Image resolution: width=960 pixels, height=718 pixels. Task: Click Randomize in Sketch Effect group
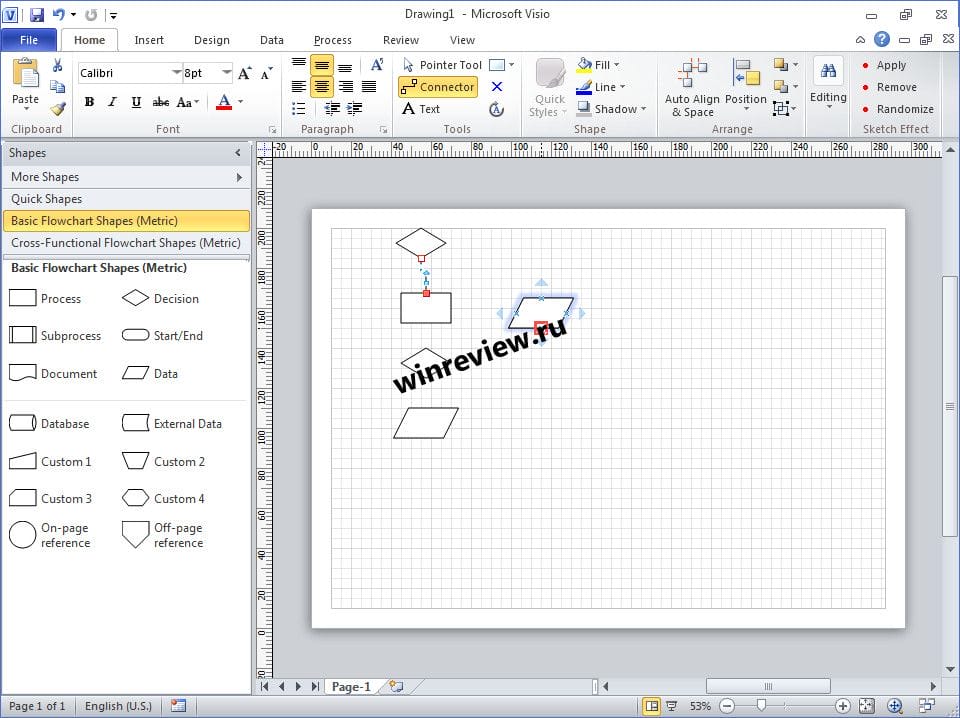pos(898,109)
